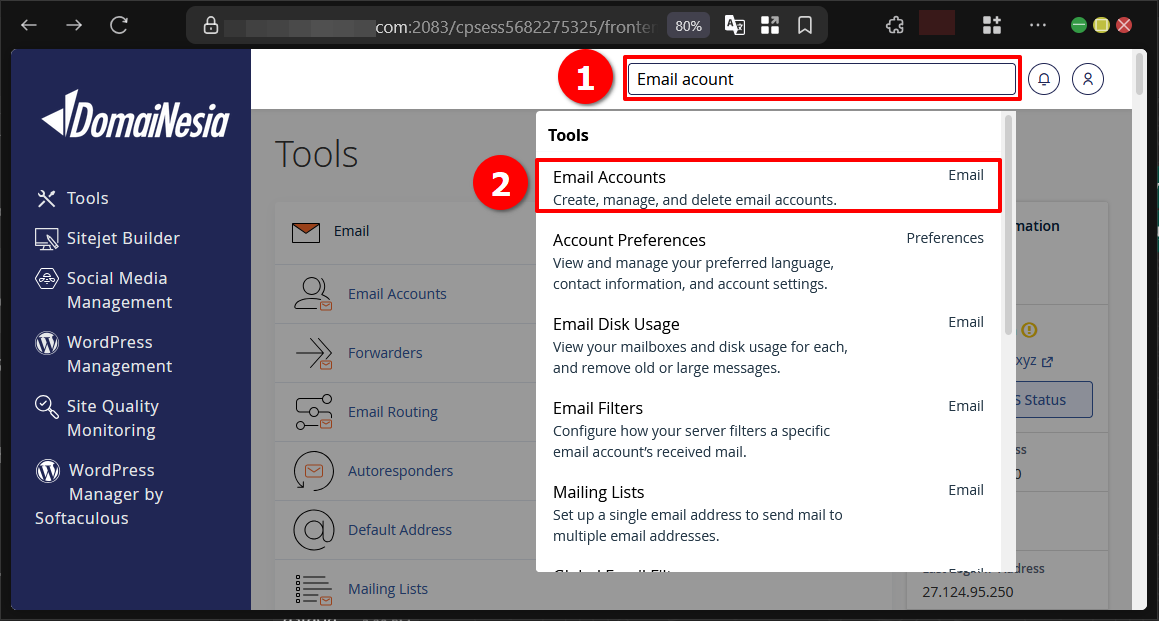Open Autoresponders using its envelope icon
The height and width of the screenshot is (621, 1159).
pos(313,470)
